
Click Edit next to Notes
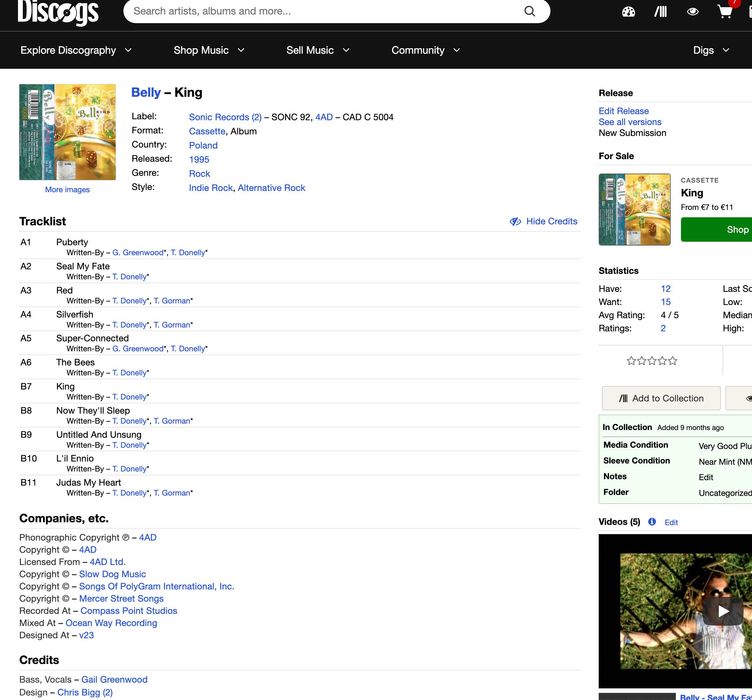[x=705, y=477]
